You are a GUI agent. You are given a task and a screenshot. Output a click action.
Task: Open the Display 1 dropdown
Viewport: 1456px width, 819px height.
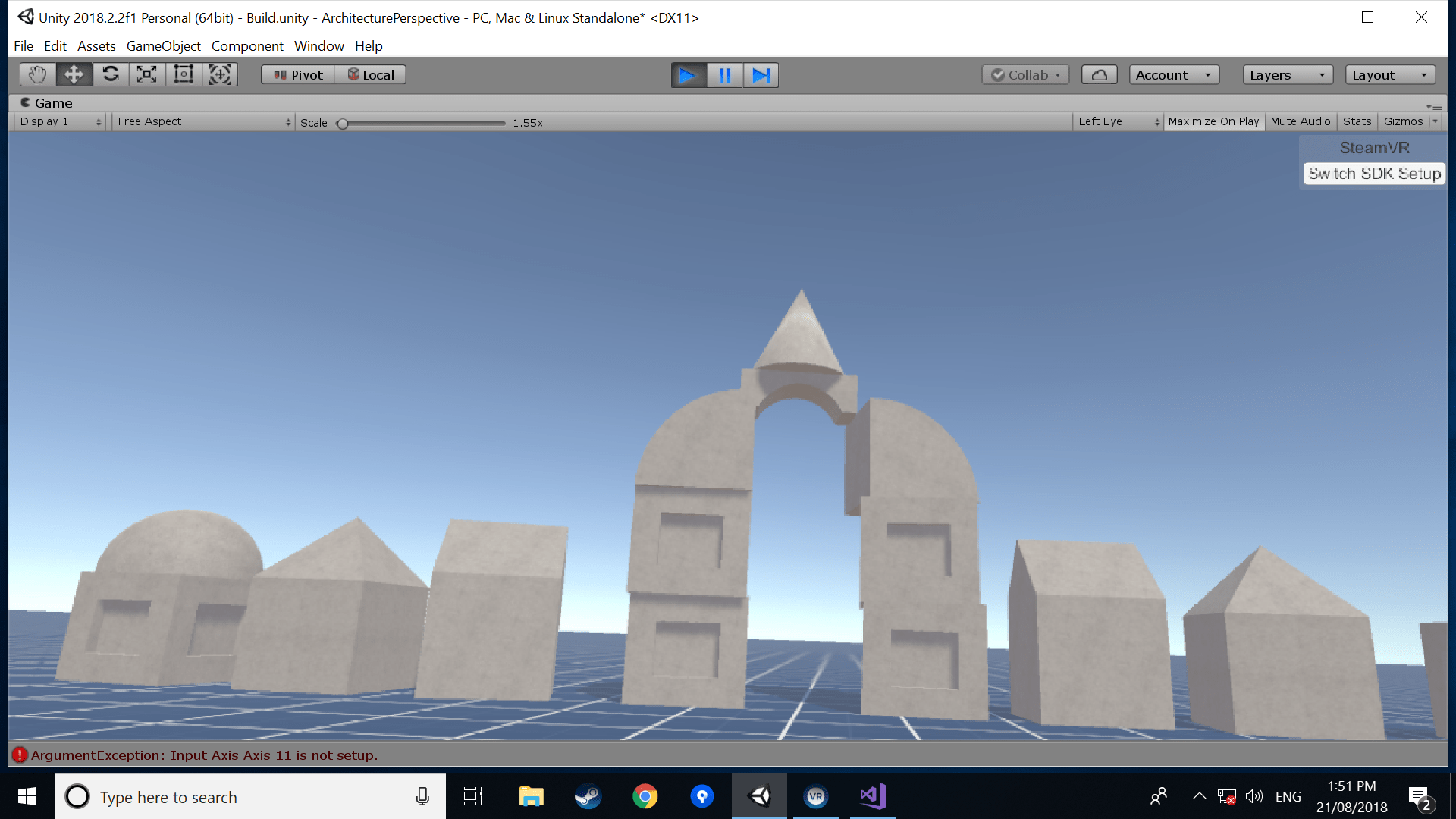click(60, 121)
